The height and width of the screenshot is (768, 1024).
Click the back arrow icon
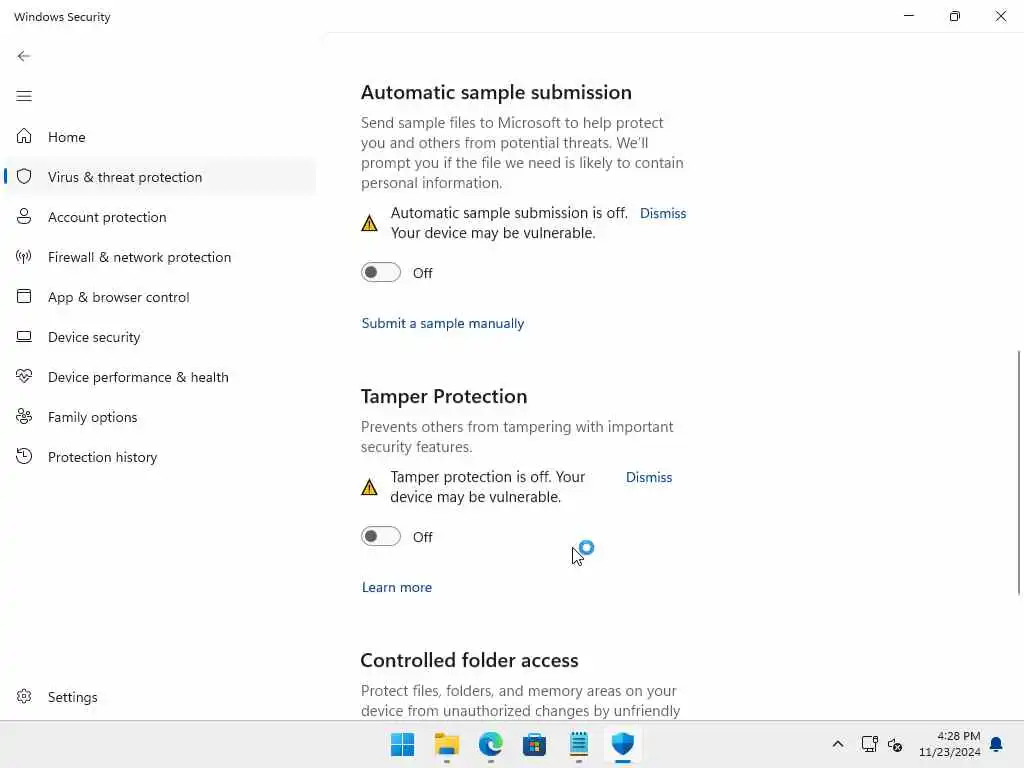tap(24, 56)
